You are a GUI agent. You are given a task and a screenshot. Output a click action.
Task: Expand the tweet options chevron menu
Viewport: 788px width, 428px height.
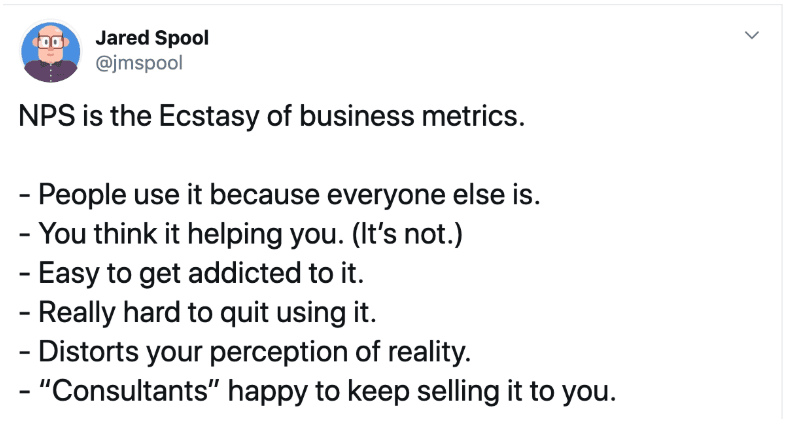[751, 35]
